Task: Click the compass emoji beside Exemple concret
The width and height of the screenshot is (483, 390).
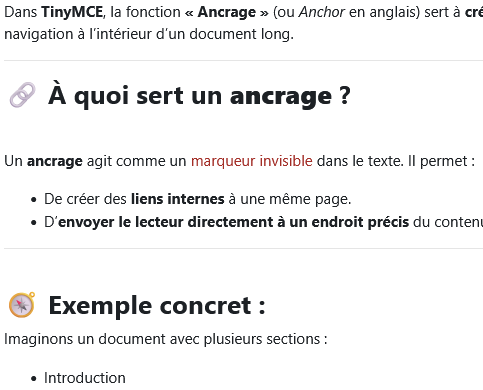Action: pos(22,305)
